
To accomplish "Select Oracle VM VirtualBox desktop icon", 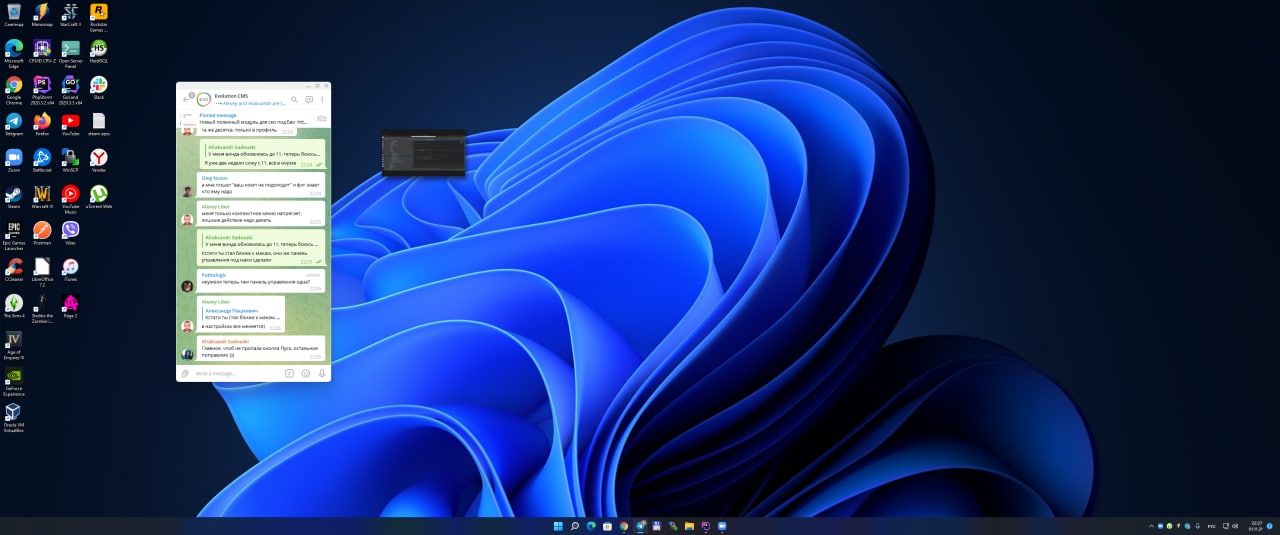I will pyautogui.click(x=13, y=418).
